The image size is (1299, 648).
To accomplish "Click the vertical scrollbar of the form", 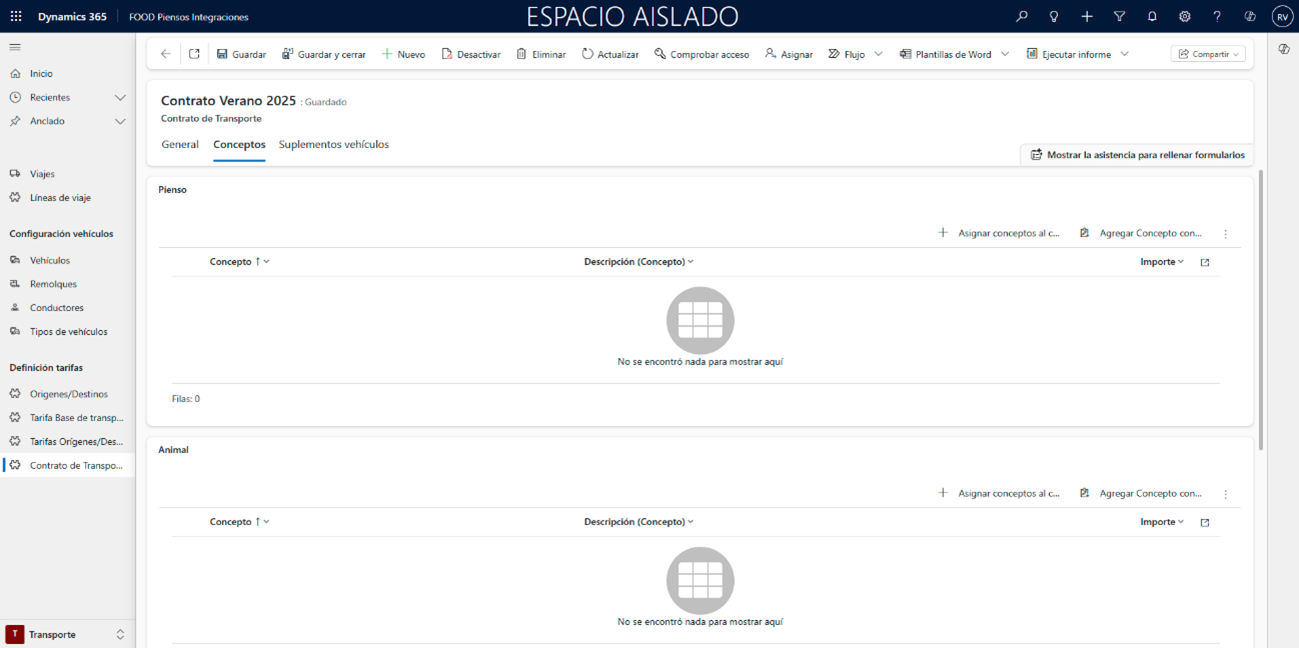I will (1260, 310).
